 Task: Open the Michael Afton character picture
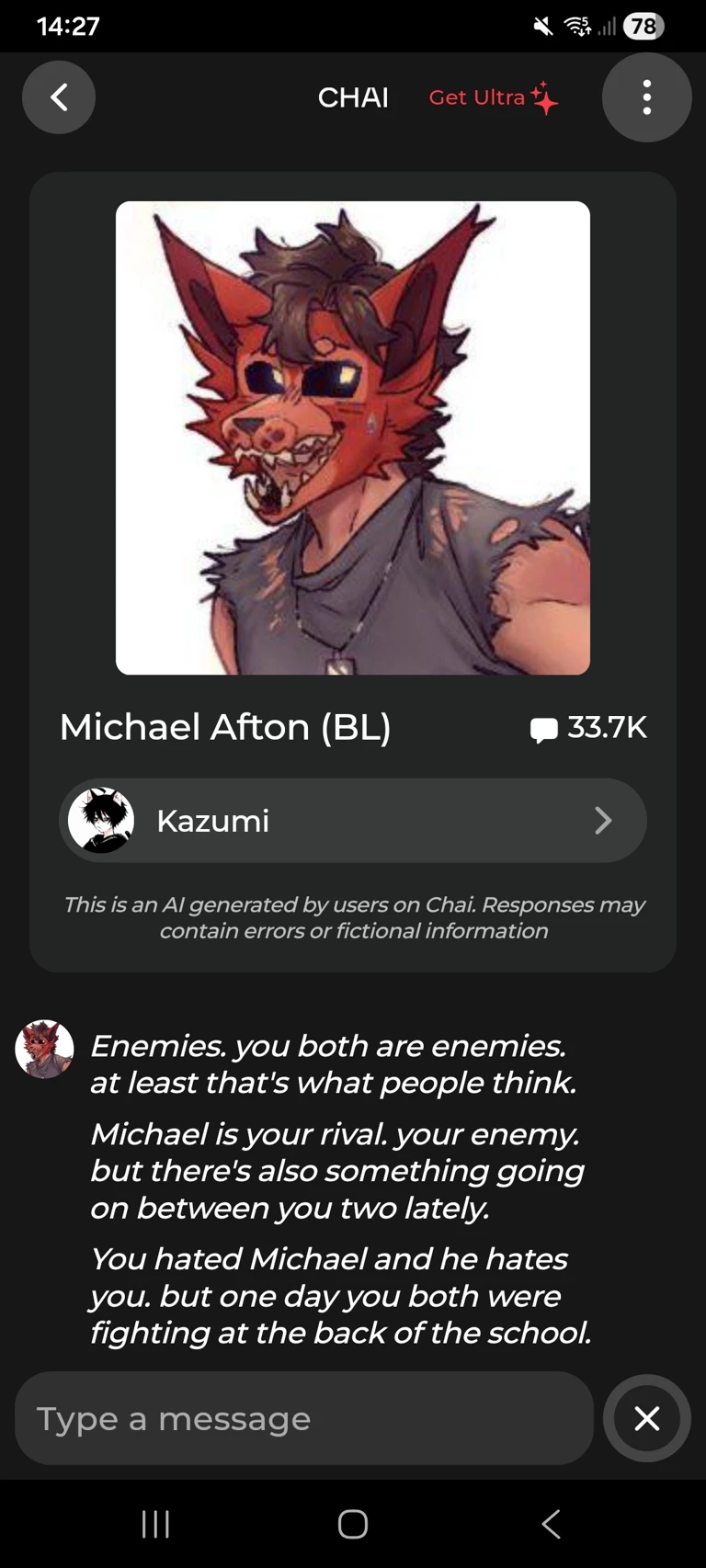pyautogui.click(x=353, y=437)
